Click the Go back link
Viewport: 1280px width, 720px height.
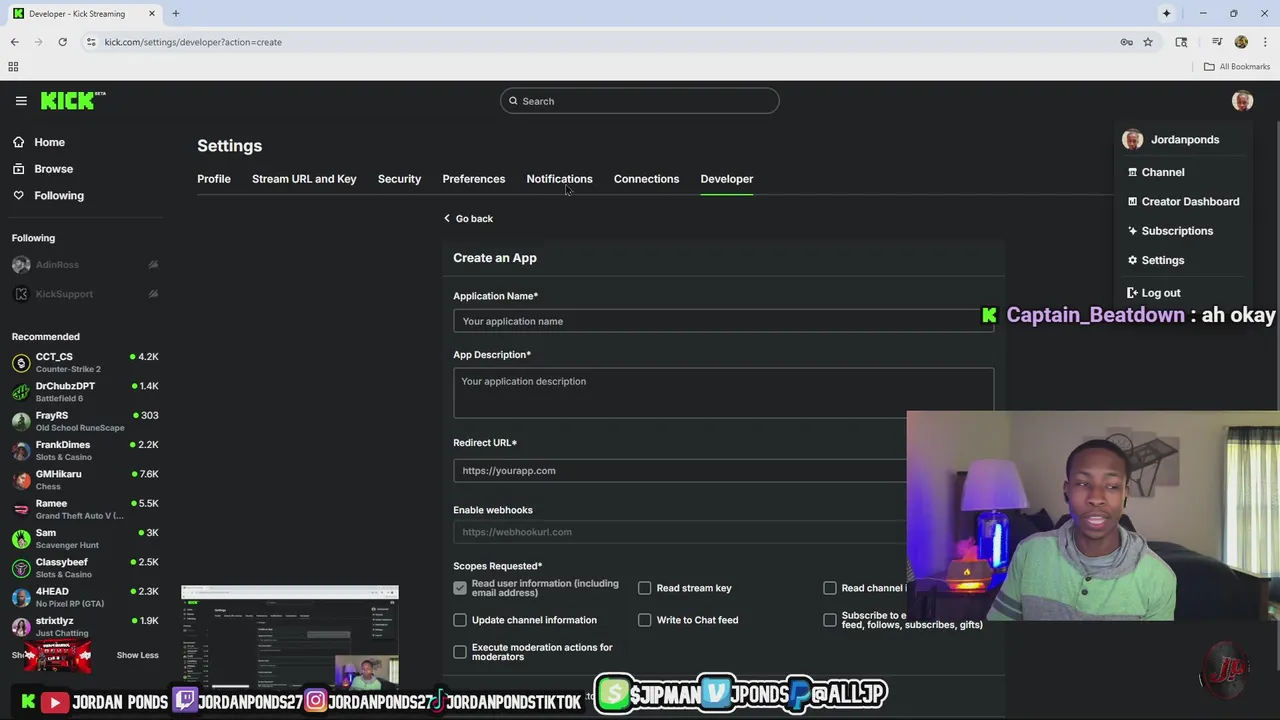pyautogui.click(x=468, y=218)
